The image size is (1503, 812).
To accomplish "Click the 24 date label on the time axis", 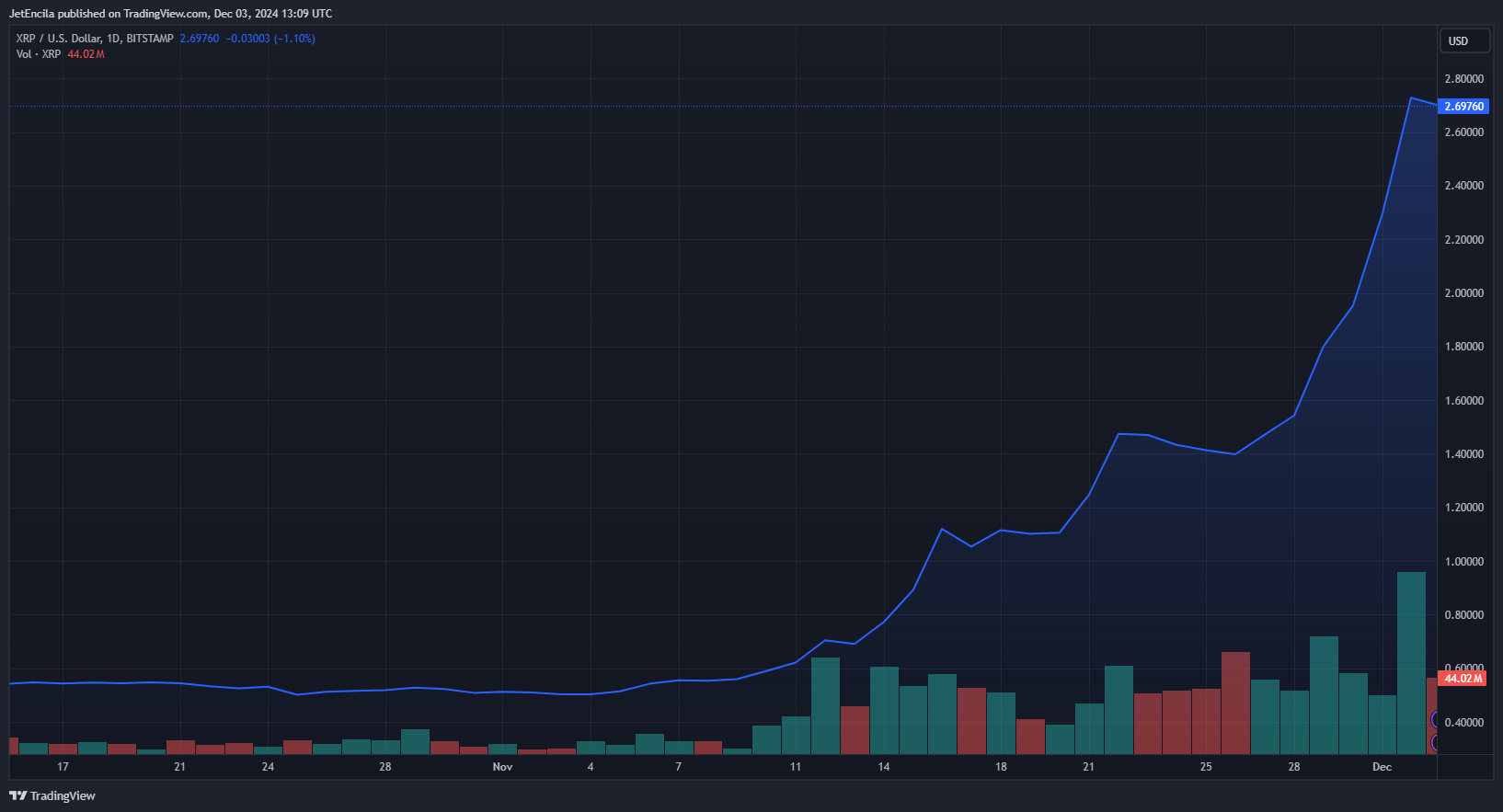I will pyautogui.click(x=268, y=767).
